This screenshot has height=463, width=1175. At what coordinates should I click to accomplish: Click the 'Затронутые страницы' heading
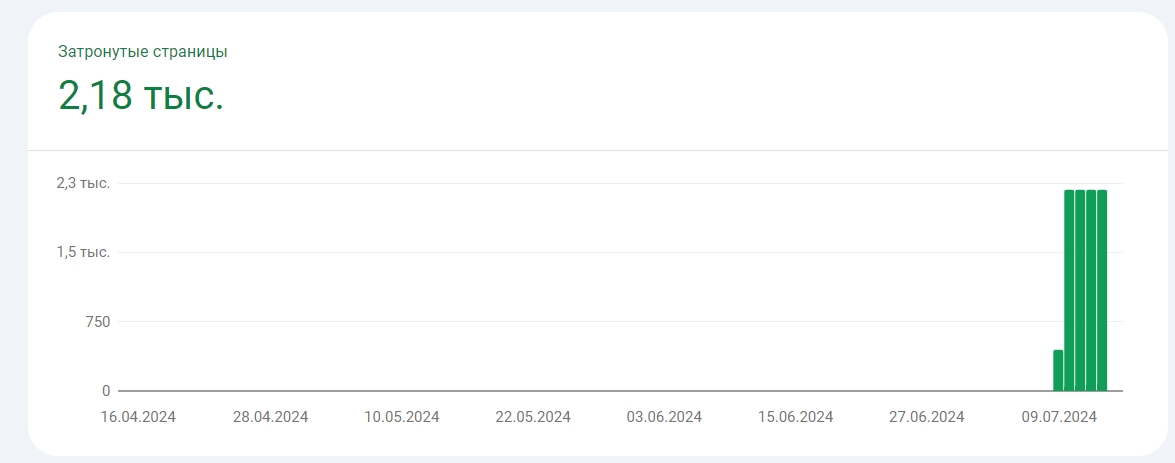(143, 52)
